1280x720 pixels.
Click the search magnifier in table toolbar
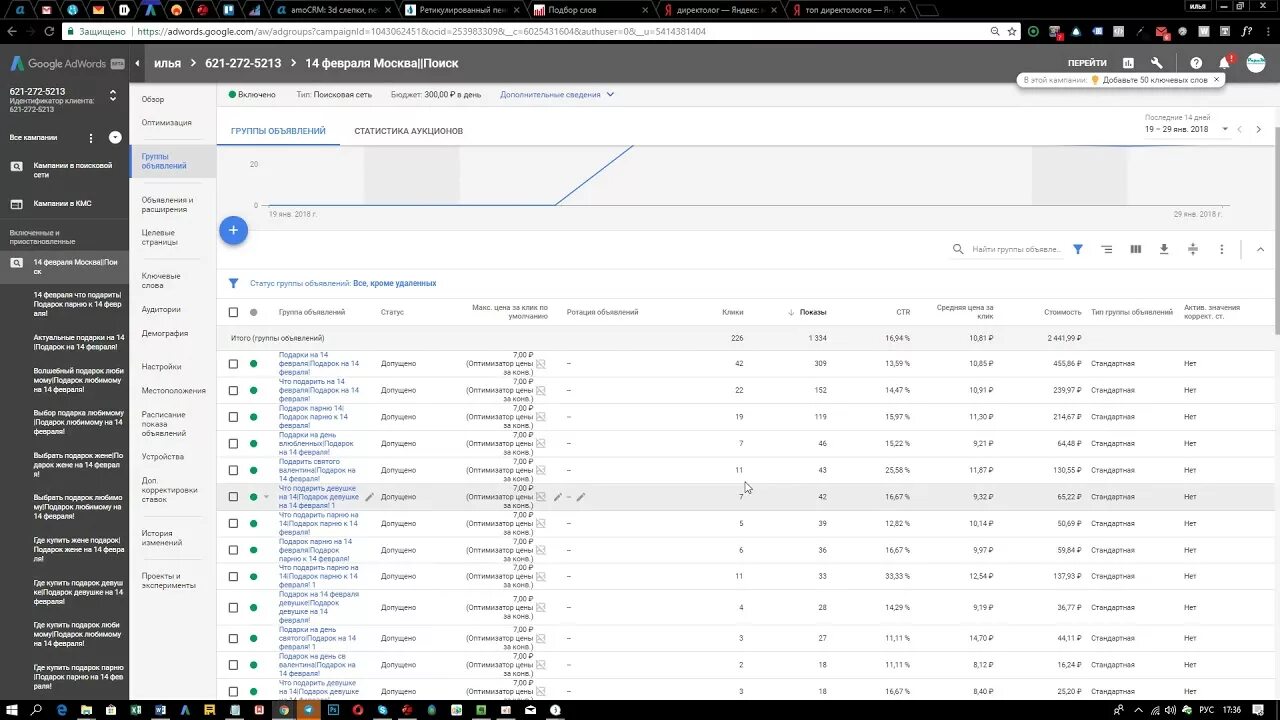958,249
